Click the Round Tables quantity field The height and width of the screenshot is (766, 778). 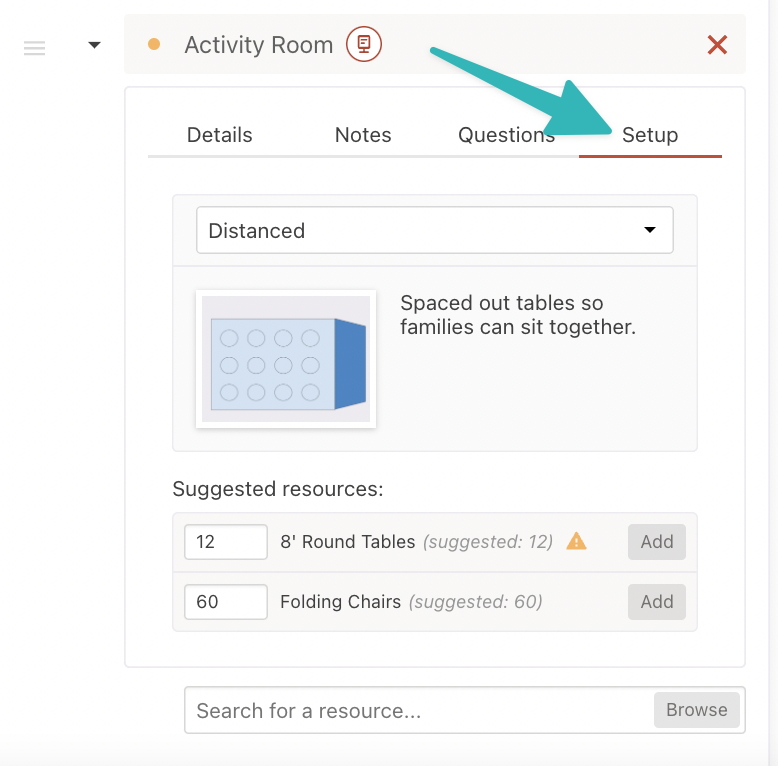226,542
